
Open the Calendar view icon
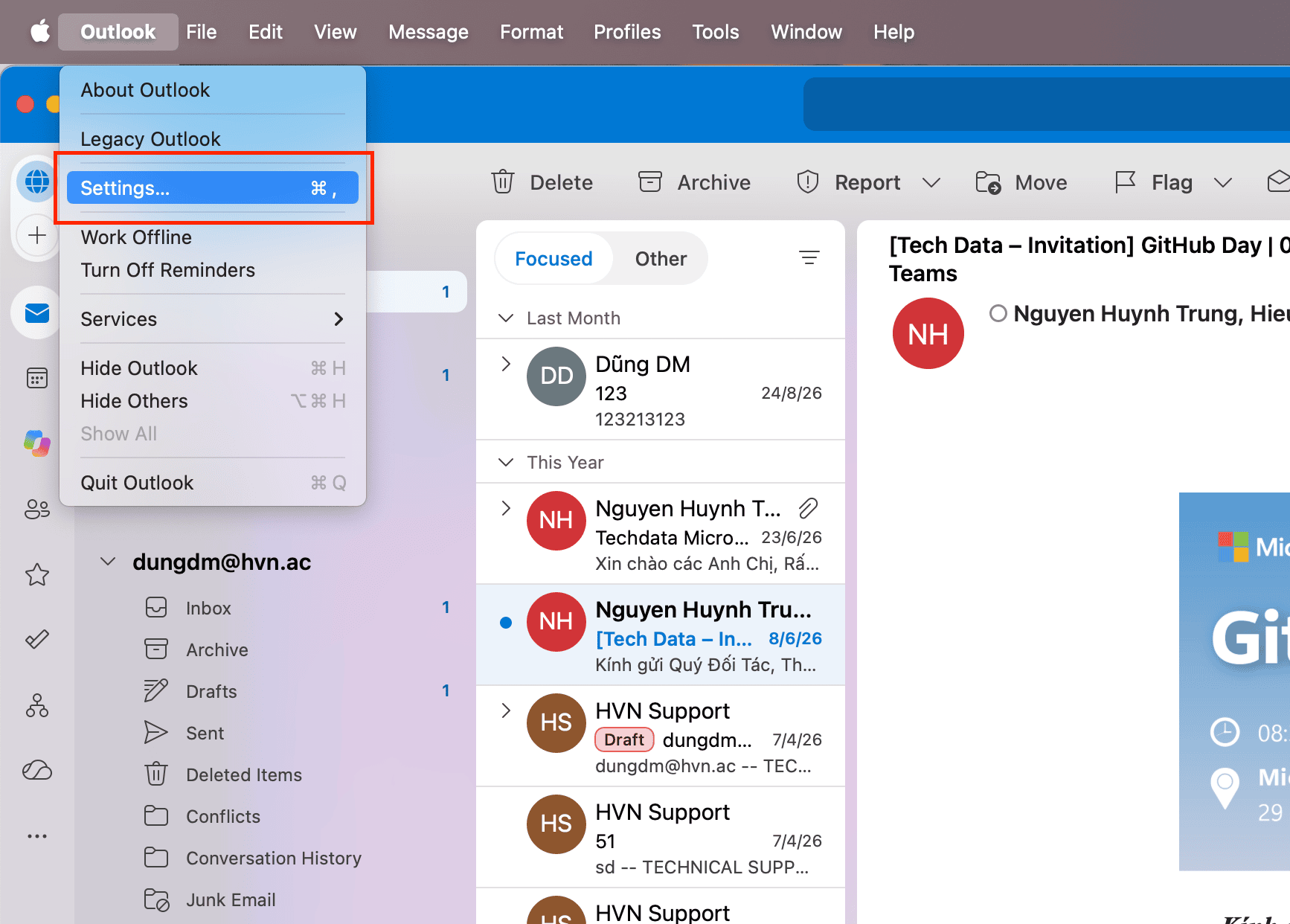(37, 378)
